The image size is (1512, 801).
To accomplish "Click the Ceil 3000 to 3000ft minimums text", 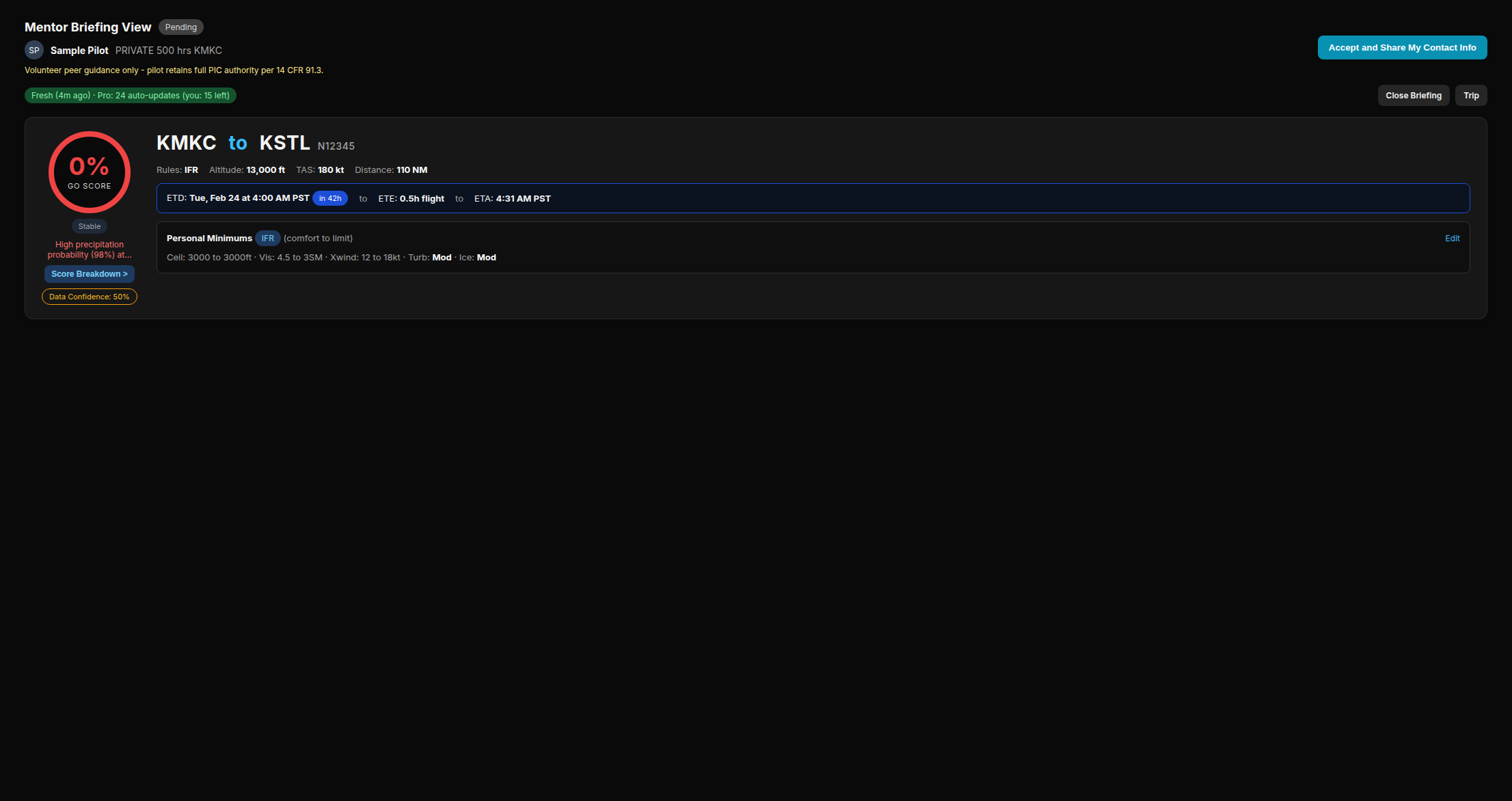I will 209,258.
